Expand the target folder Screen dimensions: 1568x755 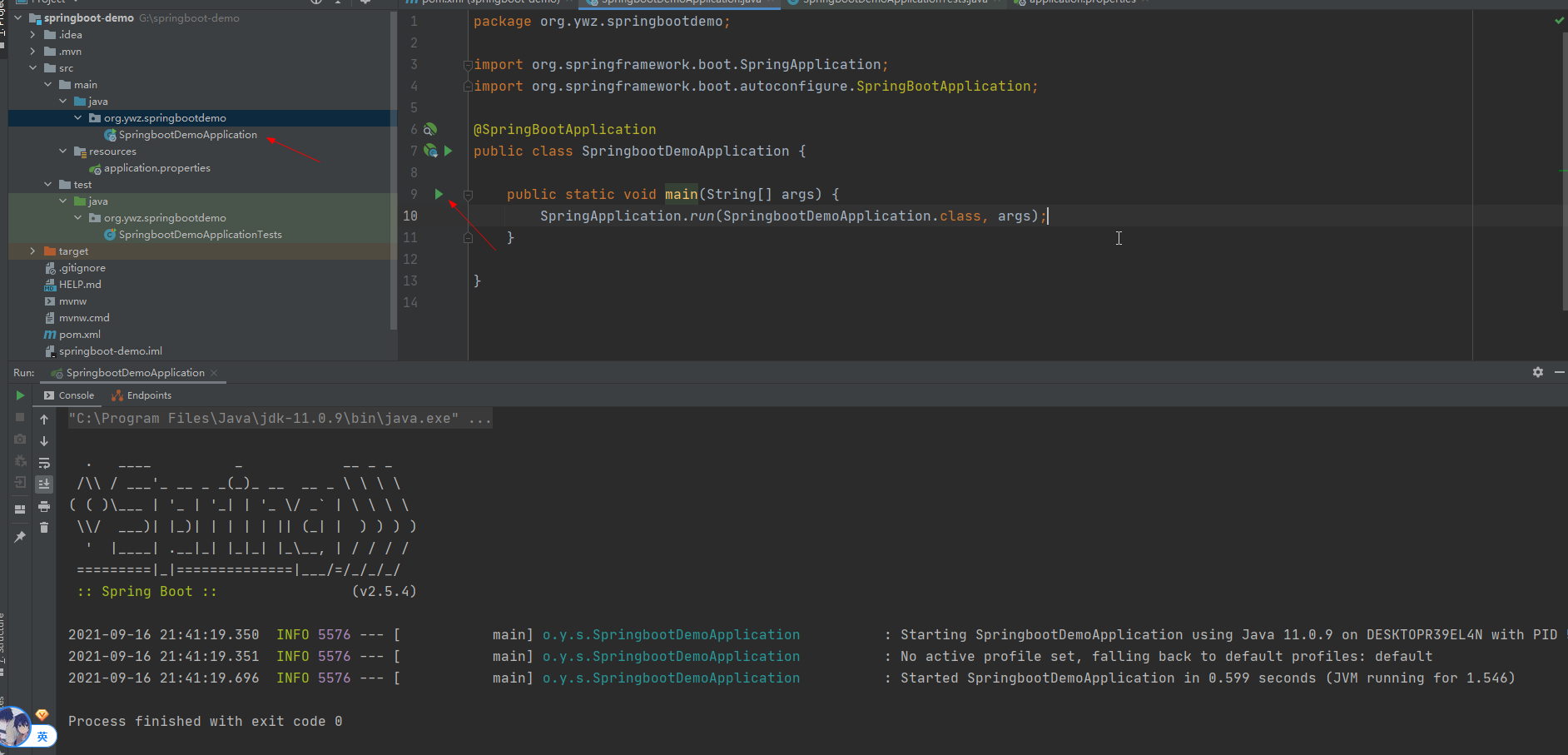tap(32, 251)
